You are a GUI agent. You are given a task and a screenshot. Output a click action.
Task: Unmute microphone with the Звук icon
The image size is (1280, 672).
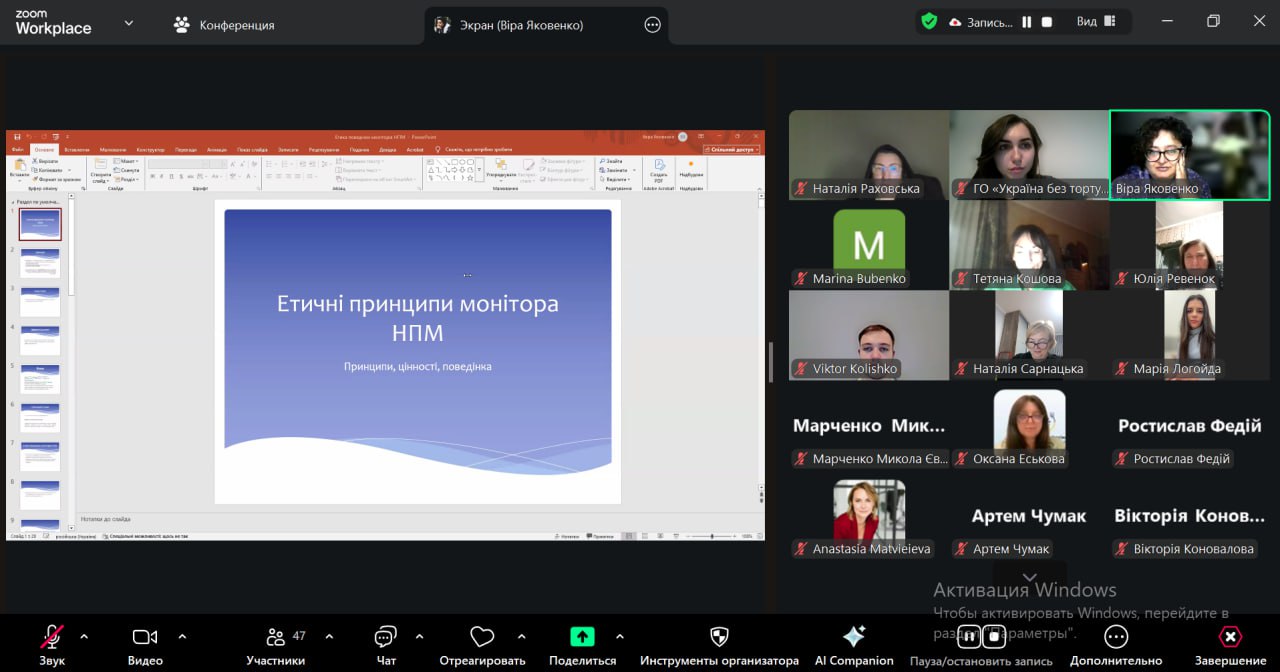[x=52, y=638]
